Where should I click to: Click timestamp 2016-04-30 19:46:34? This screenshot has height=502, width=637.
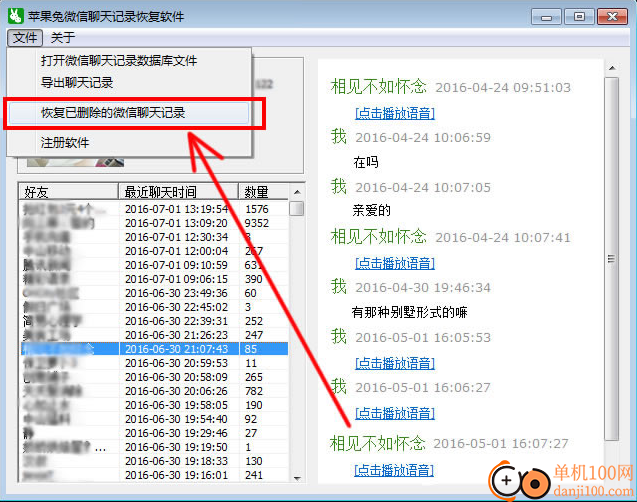click(423, 288)
